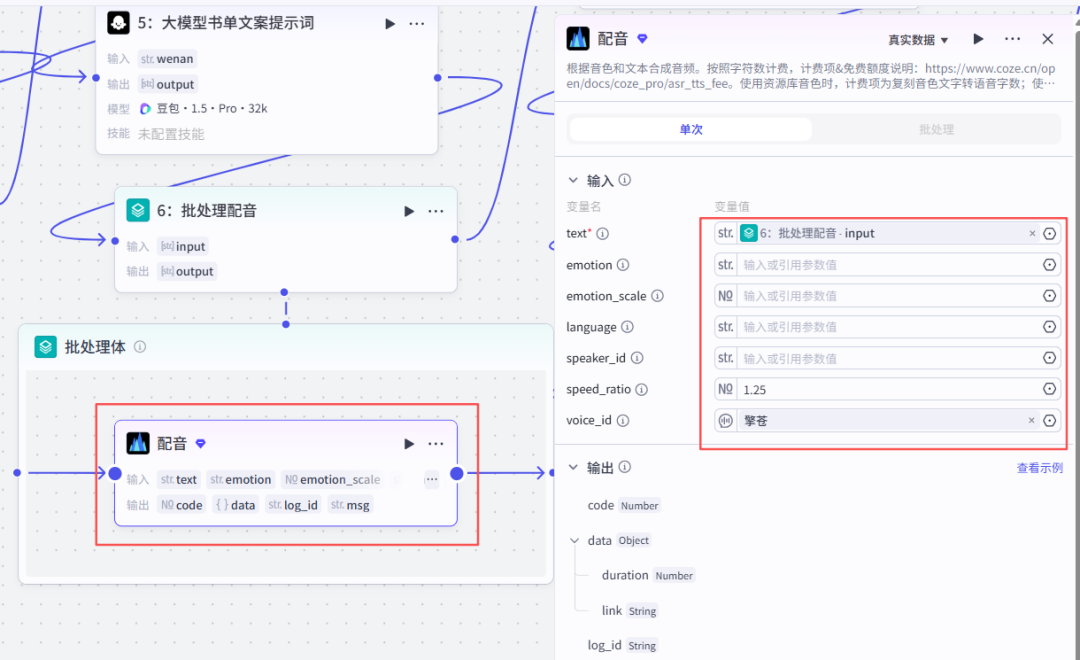Click output tag in node 5
Screen dimensions: 1080x660
coord(168,84)
